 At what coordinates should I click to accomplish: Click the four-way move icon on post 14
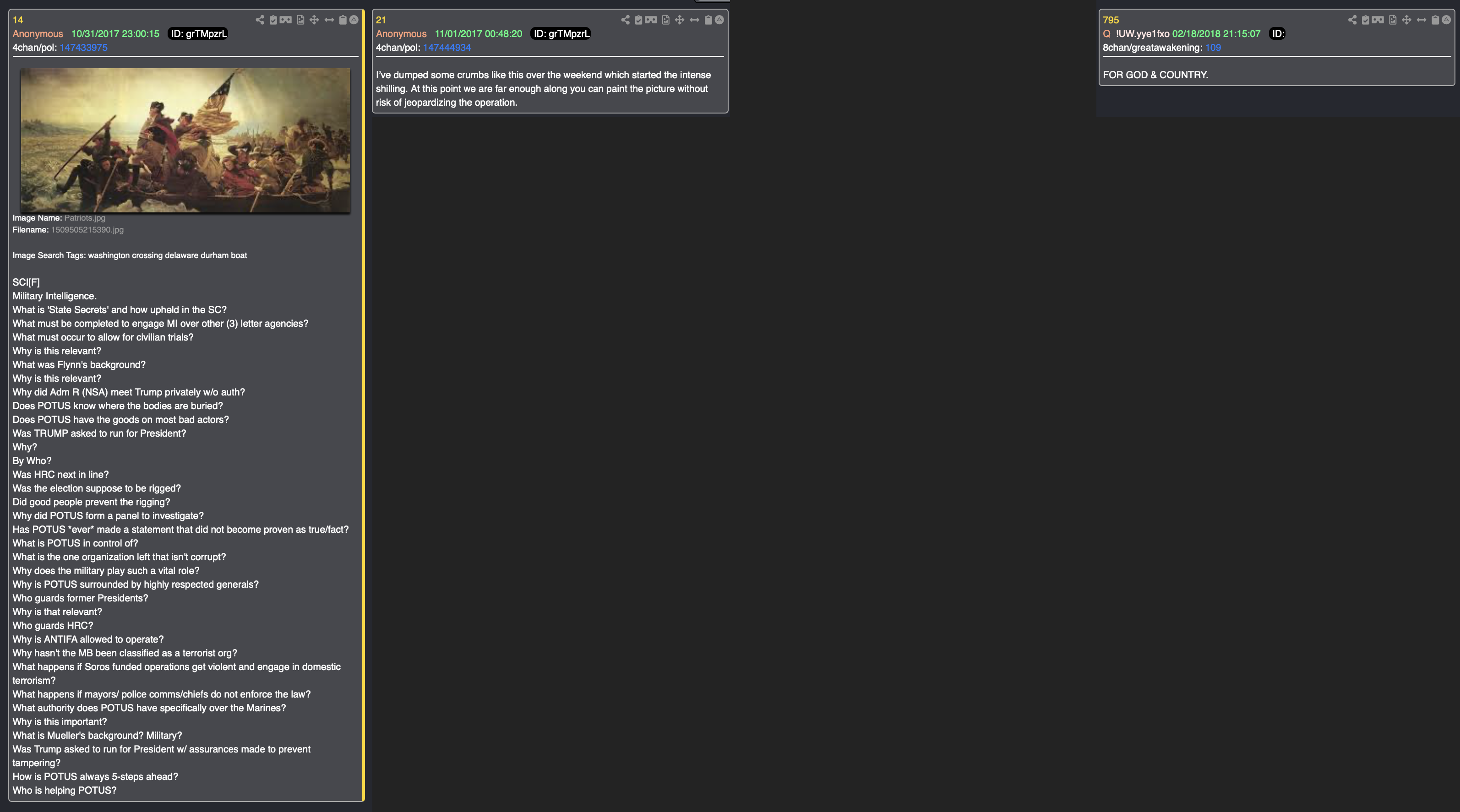click(314, 20)
